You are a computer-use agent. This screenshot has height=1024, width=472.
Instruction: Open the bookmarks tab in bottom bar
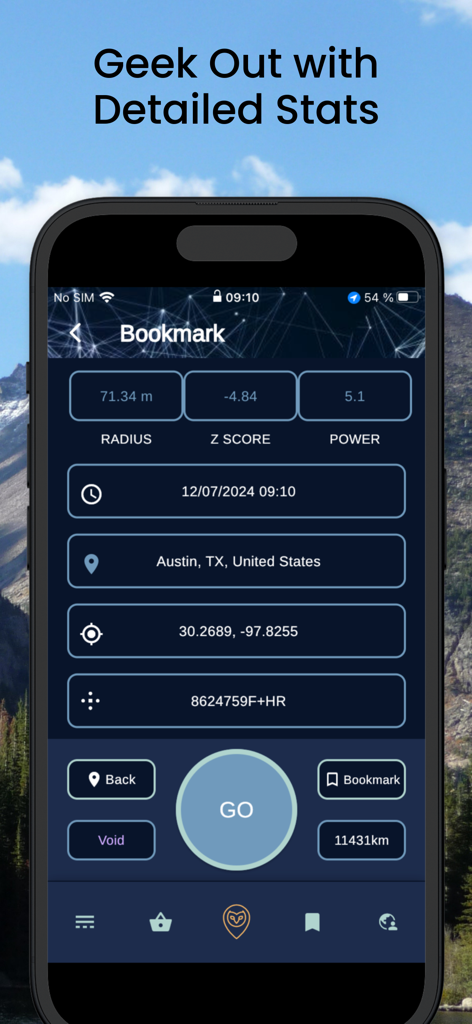(x=312, y=922)
